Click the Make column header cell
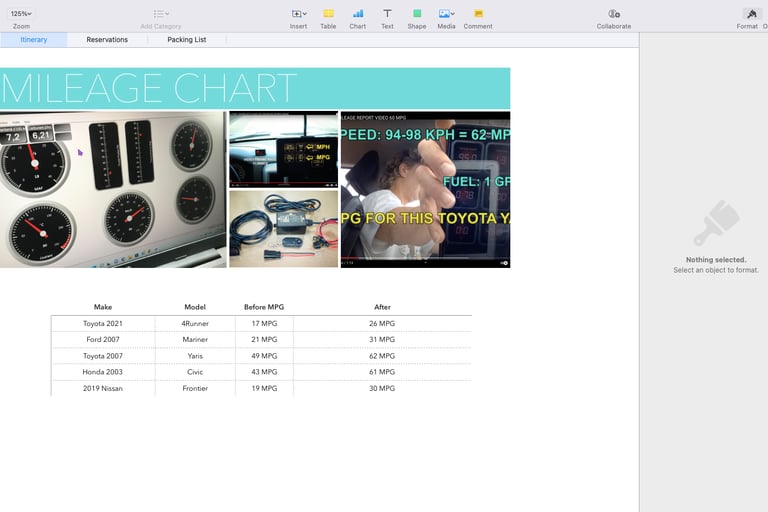Screen dimensions: 768x512 [103, 307]
